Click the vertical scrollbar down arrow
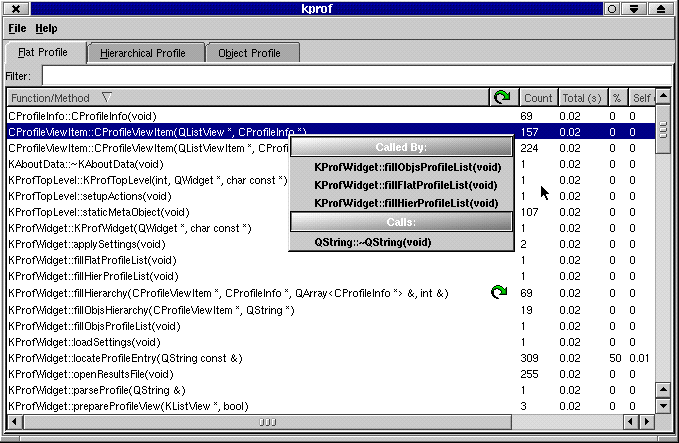This screenshot has height=443, width=679. [663, 406]
